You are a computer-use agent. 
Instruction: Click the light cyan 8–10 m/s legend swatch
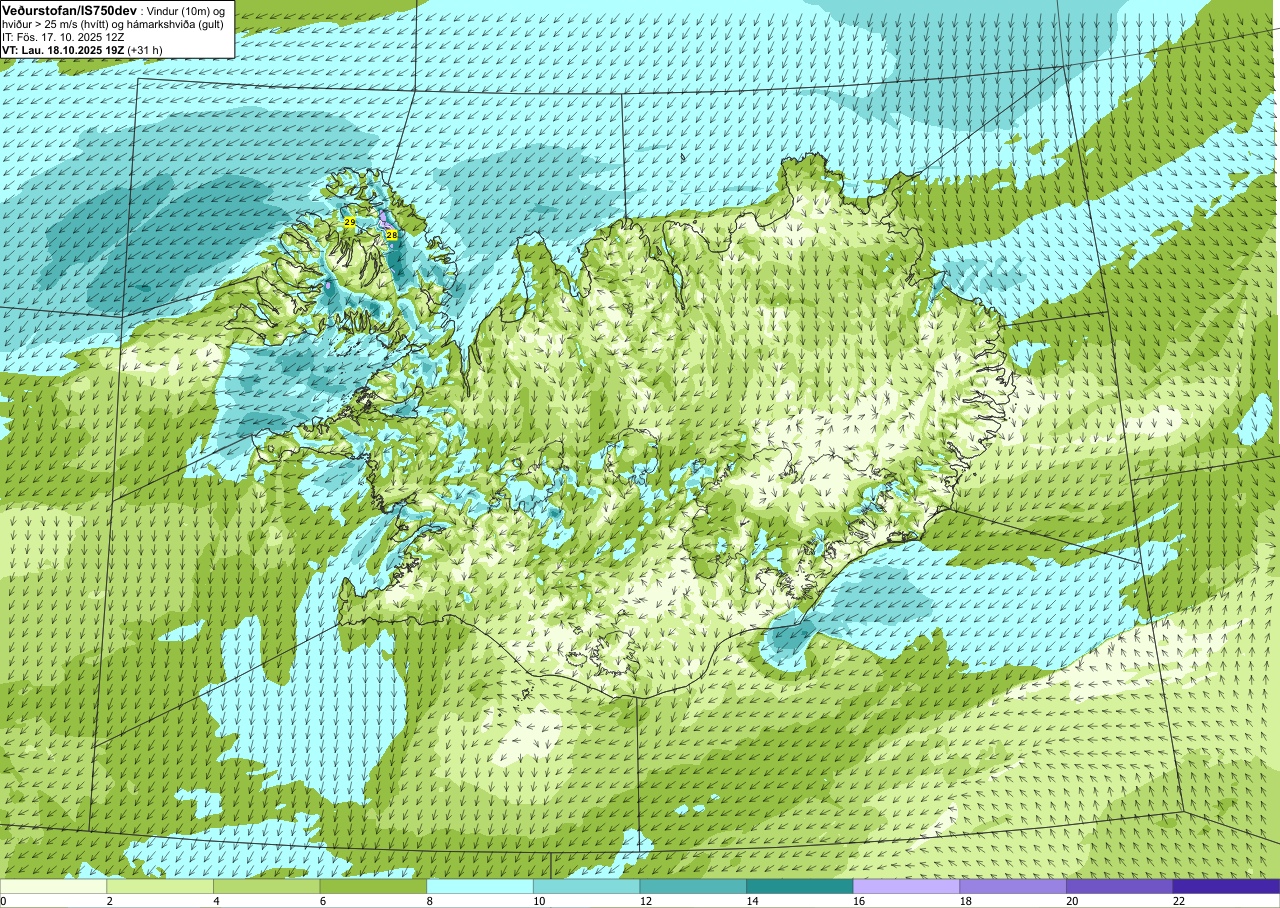tap(480, 886)
